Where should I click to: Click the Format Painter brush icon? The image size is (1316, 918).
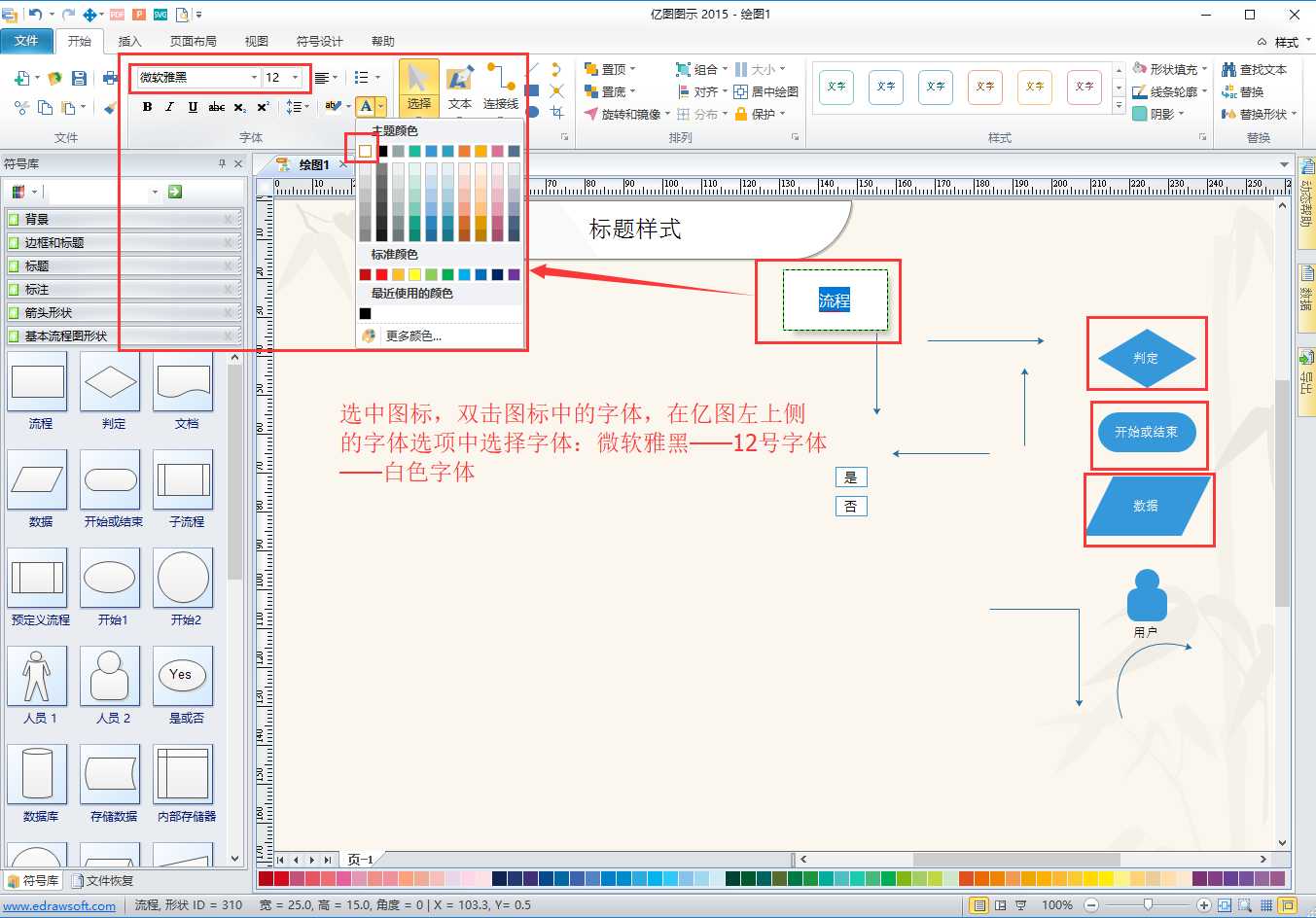(x=110, y=107)
